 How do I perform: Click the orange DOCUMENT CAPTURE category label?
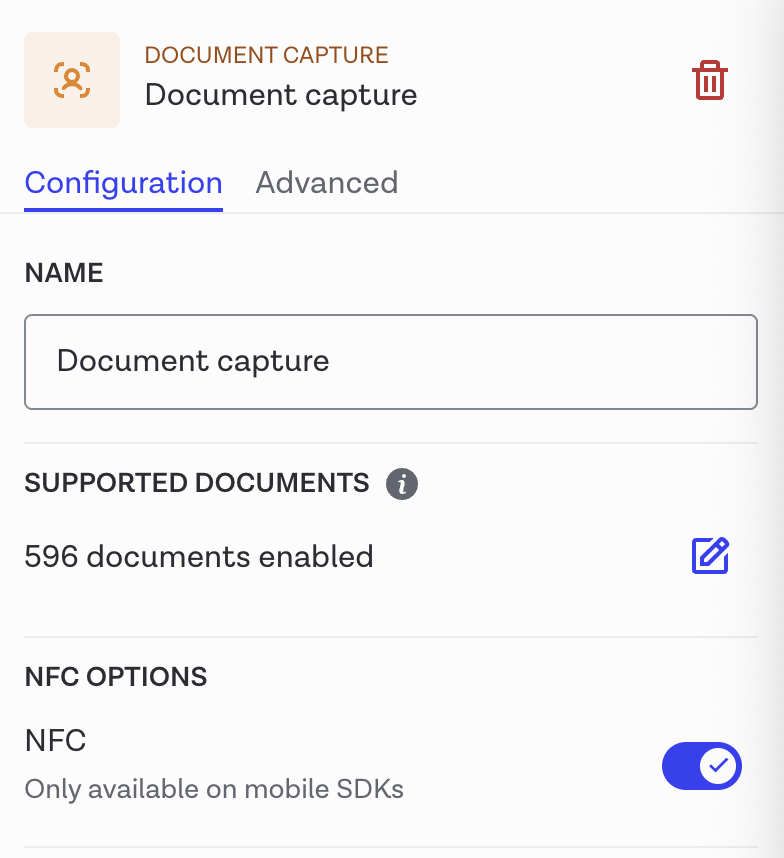pyautogui.click(x=266, y=55)
